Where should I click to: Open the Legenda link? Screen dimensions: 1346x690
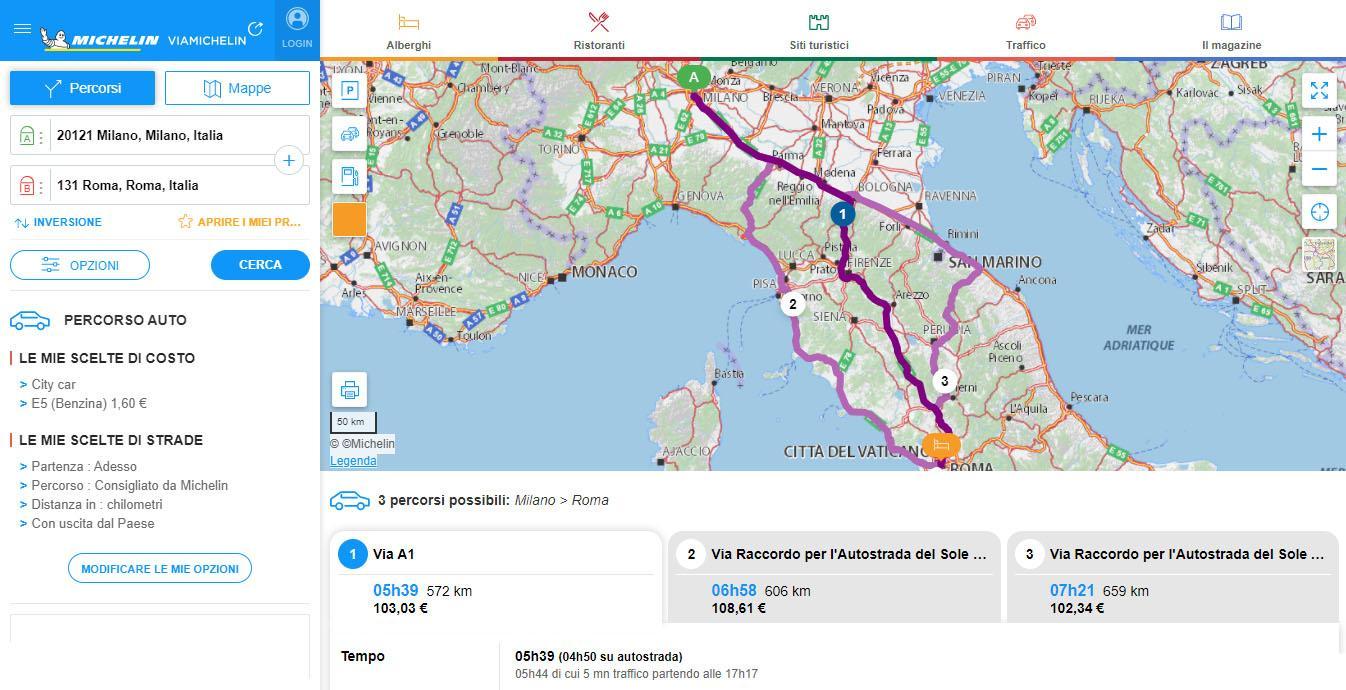[353, 461]
